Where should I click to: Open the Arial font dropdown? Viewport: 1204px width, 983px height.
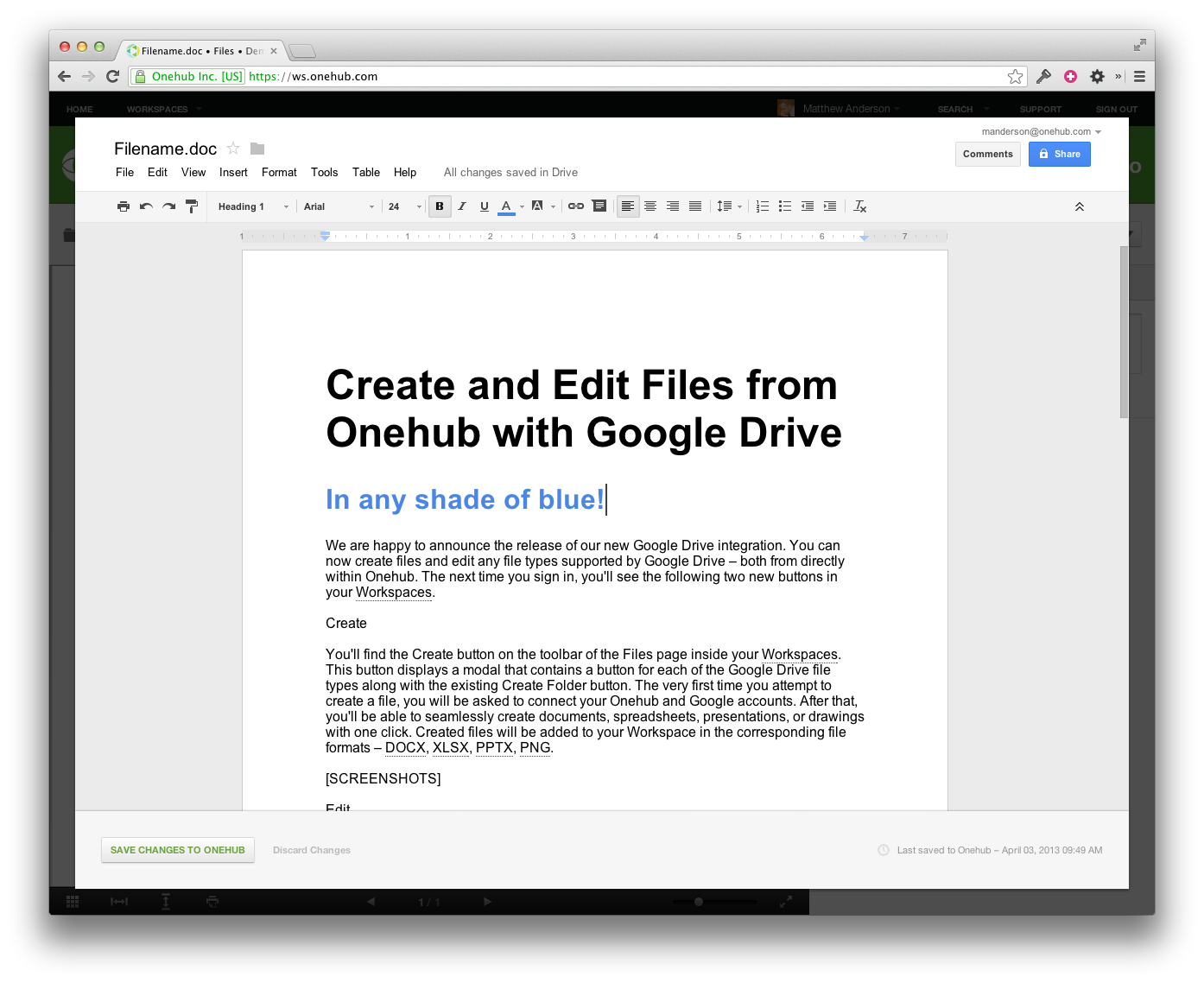[339, 206]
